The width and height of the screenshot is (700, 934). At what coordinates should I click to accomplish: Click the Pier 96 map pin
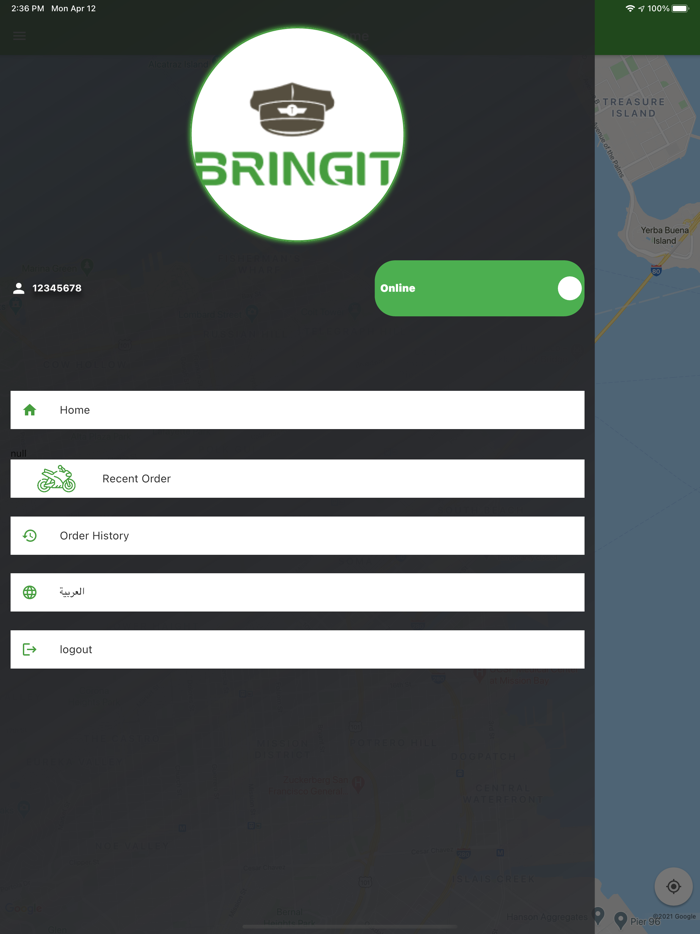tap(620, 920)
